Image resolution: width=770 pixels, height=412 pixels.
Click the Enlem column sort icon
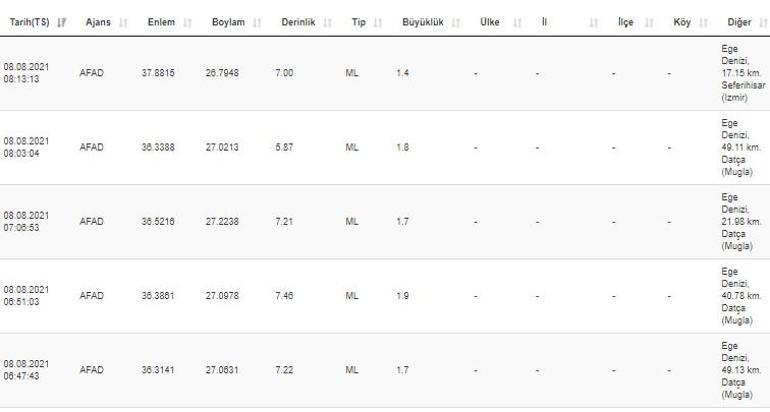click(x=188, y=21)
